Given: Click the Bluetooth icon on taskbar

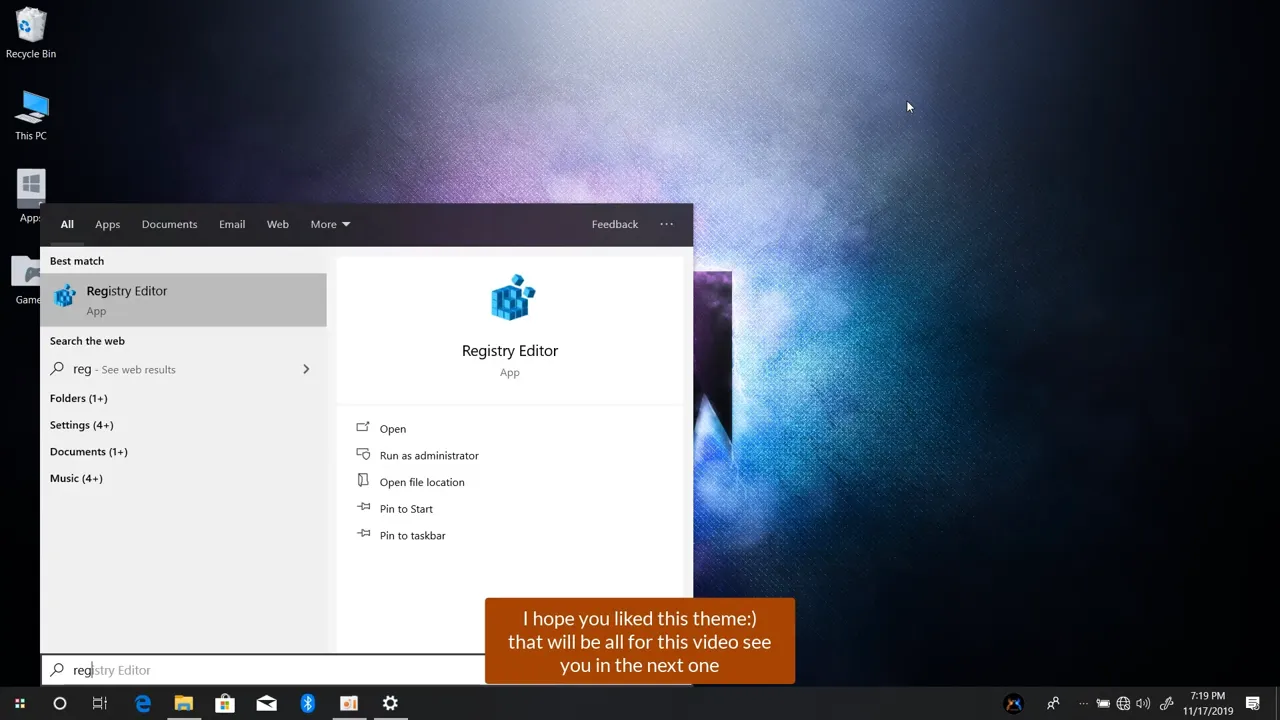Looking at the screenshot, I should [x=307, y=704].
